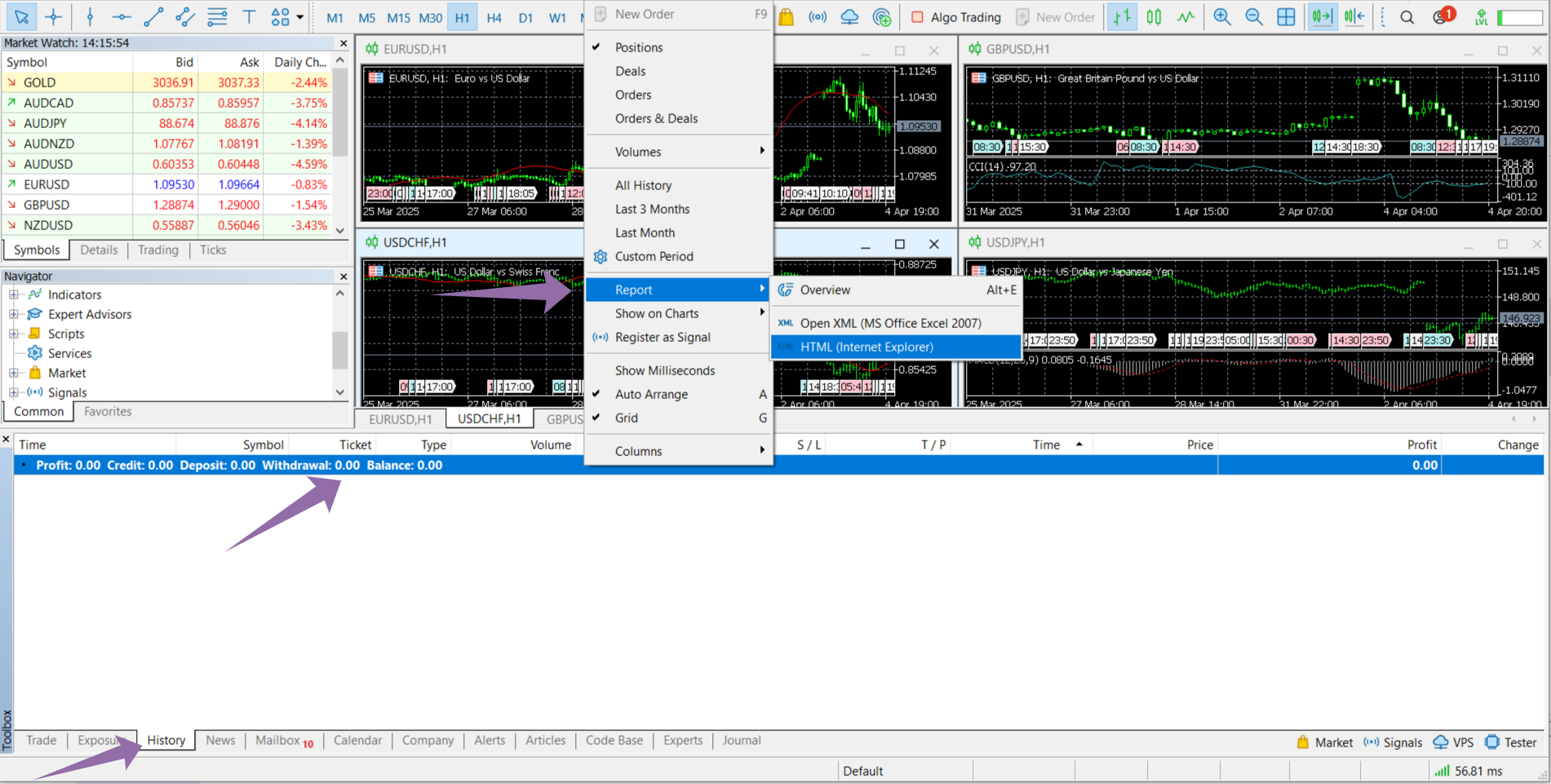
Task: Select the cursor arrow tool
Action: (x=21, y=16)
